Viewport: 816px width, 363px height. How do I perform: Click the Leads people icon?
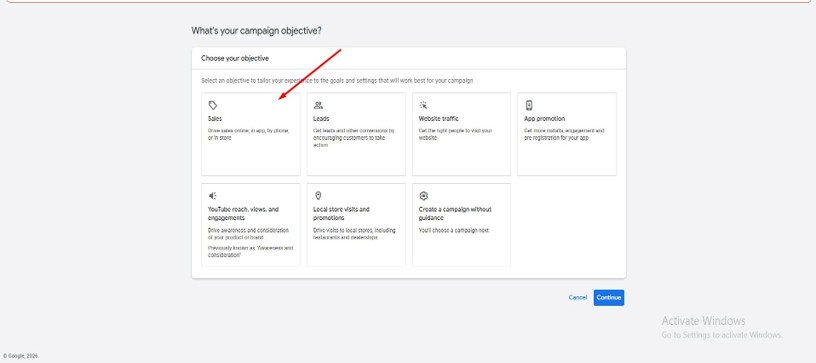[318, 105]
